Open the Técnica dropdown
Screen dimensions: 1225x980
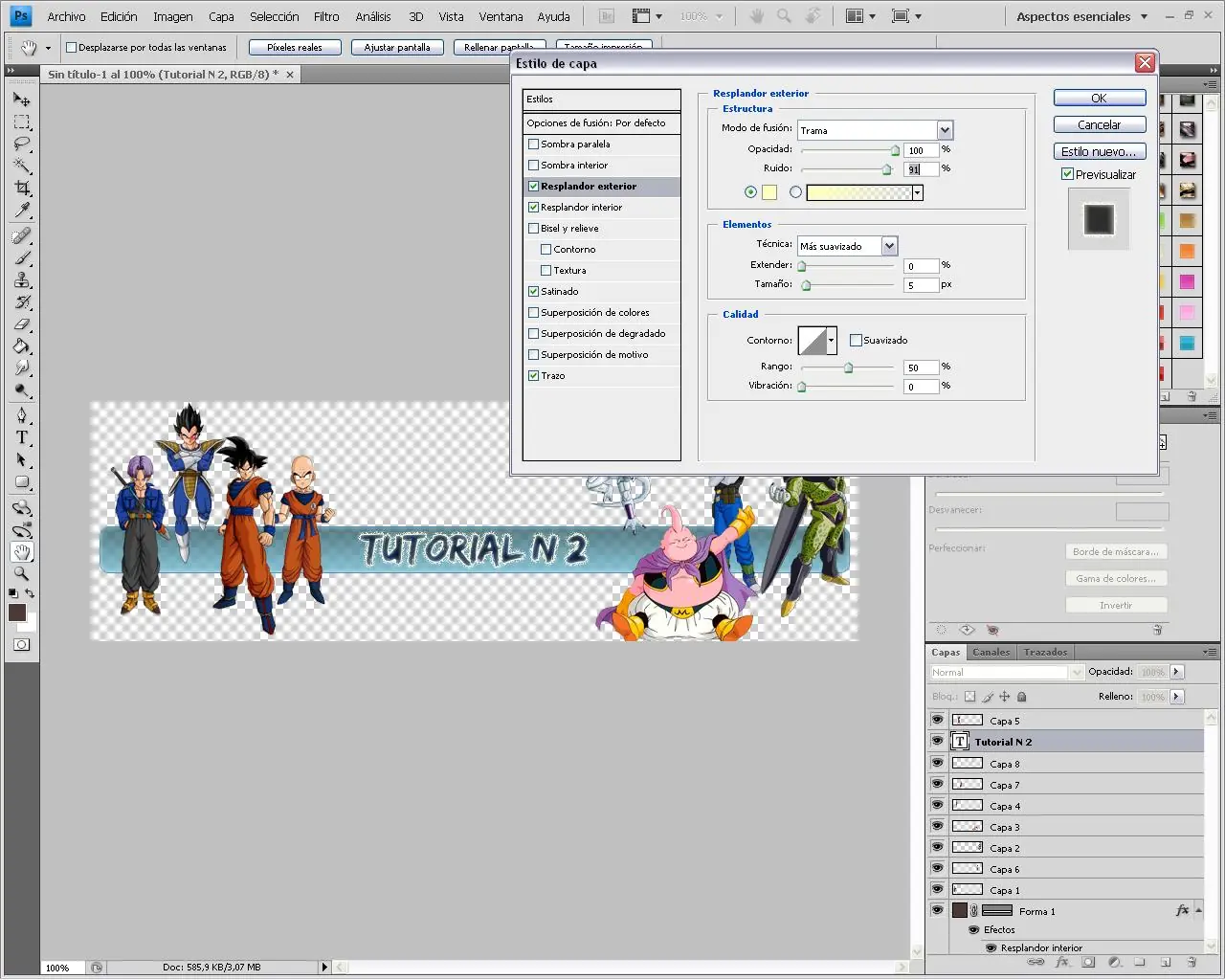[889, 246]
